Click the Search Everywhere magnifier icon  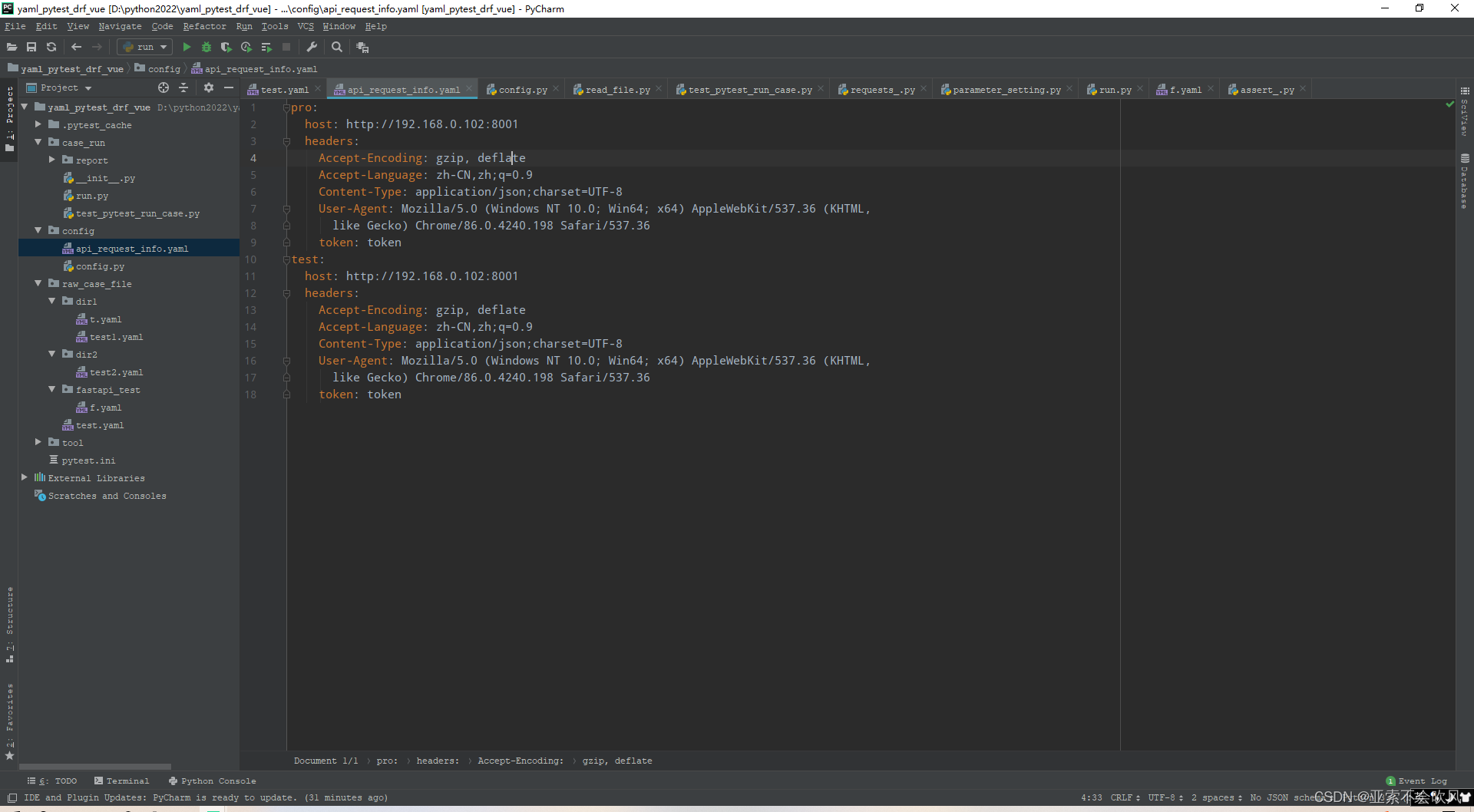336,47
